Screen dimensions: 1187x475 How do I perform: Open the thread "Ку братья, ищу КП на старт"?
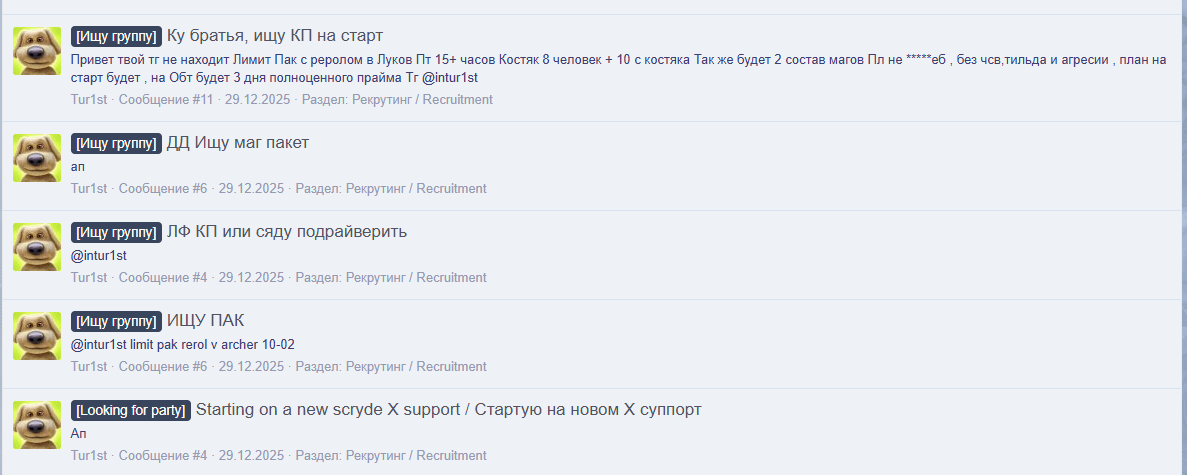coord(274,36)
